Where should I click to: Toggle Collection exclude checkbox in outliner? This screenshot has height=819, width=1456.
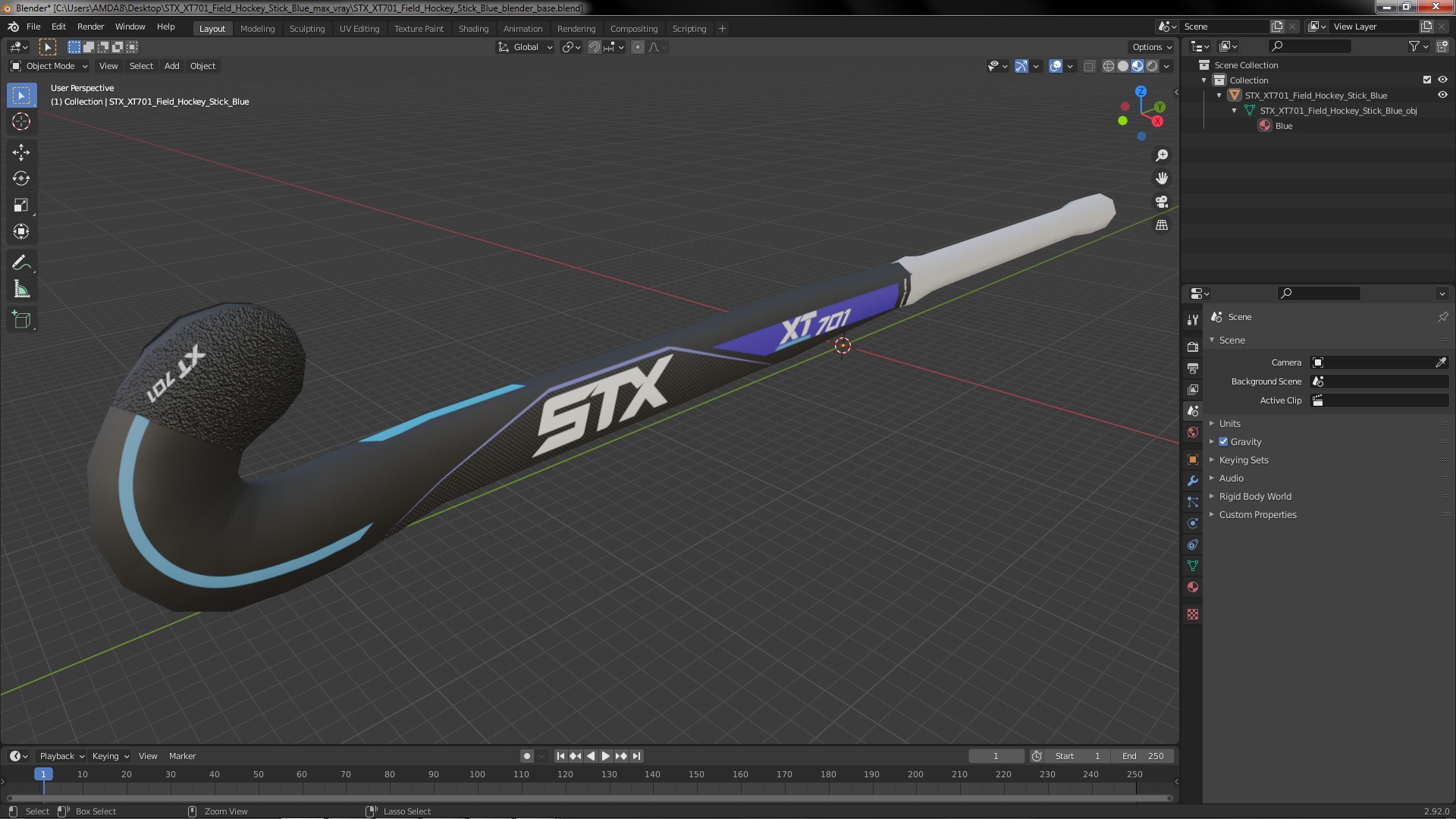[1427, 80]
